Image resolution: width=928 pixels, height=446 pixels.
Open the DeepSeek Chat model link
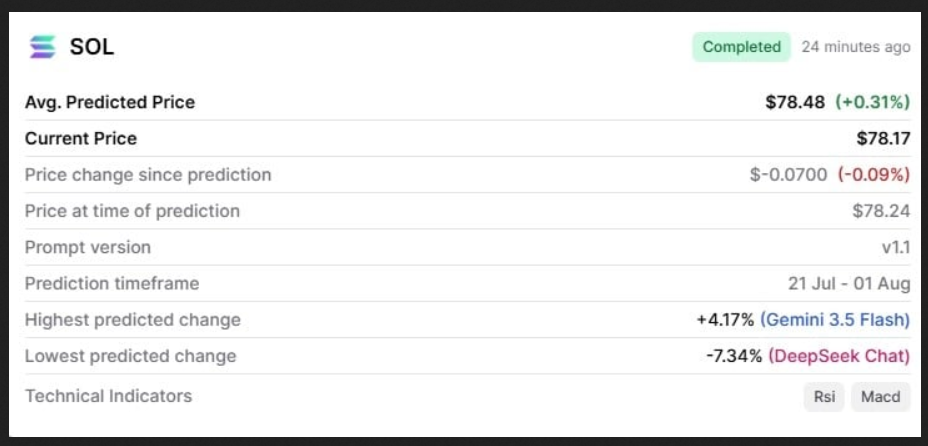[839, 356]
